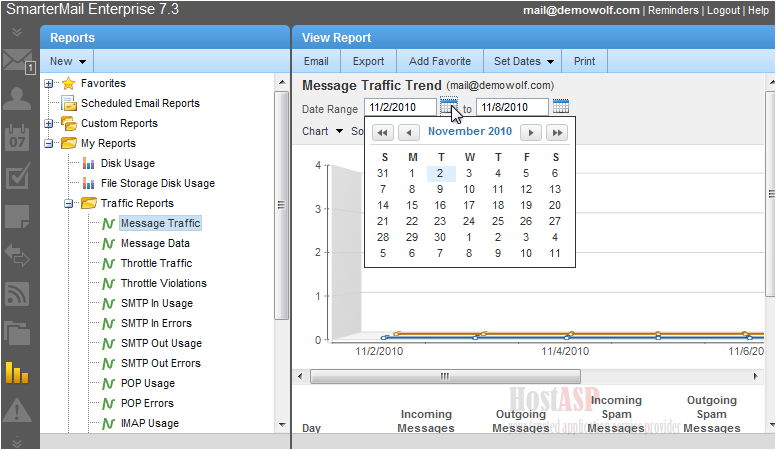Go to previous month in calendar
Viewport: 776px width, 450px height.
(x=408, y=133)
